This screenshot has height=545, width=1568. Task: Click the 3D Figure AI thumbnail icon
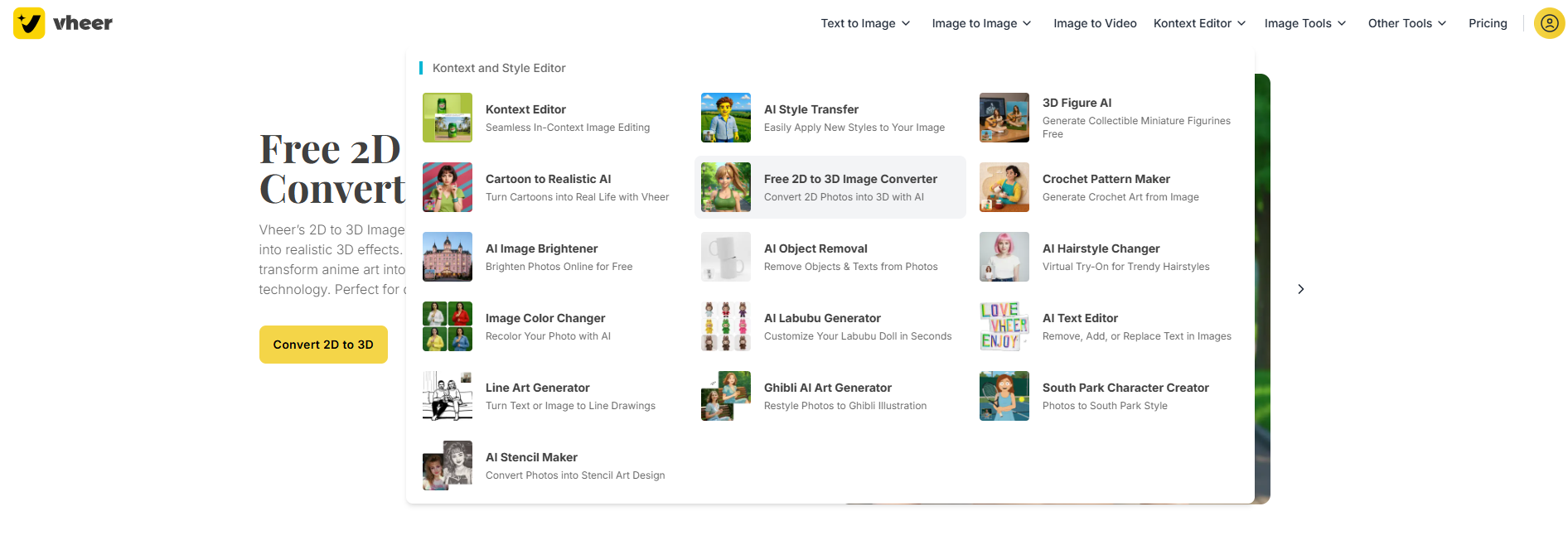(x=1004, y=118)
